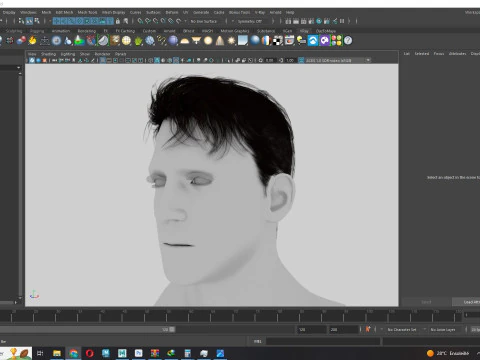Click Focus in the Attribute Editor menu
This screenshot has width=480, height=360.
tap(439, 54)
